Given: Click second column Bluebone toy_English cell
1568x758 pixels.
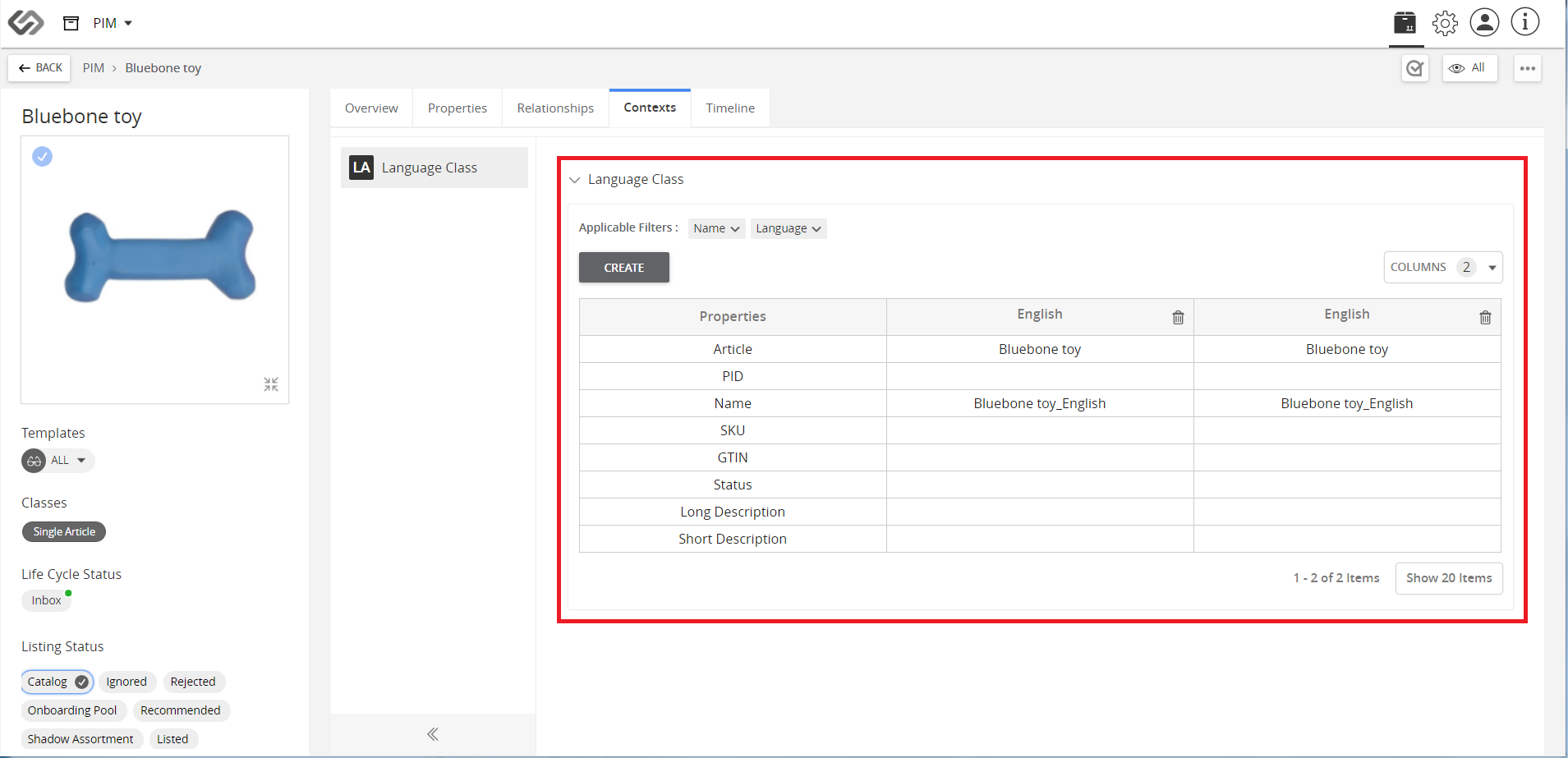Looking at the screenshot, I should 1347,403.
